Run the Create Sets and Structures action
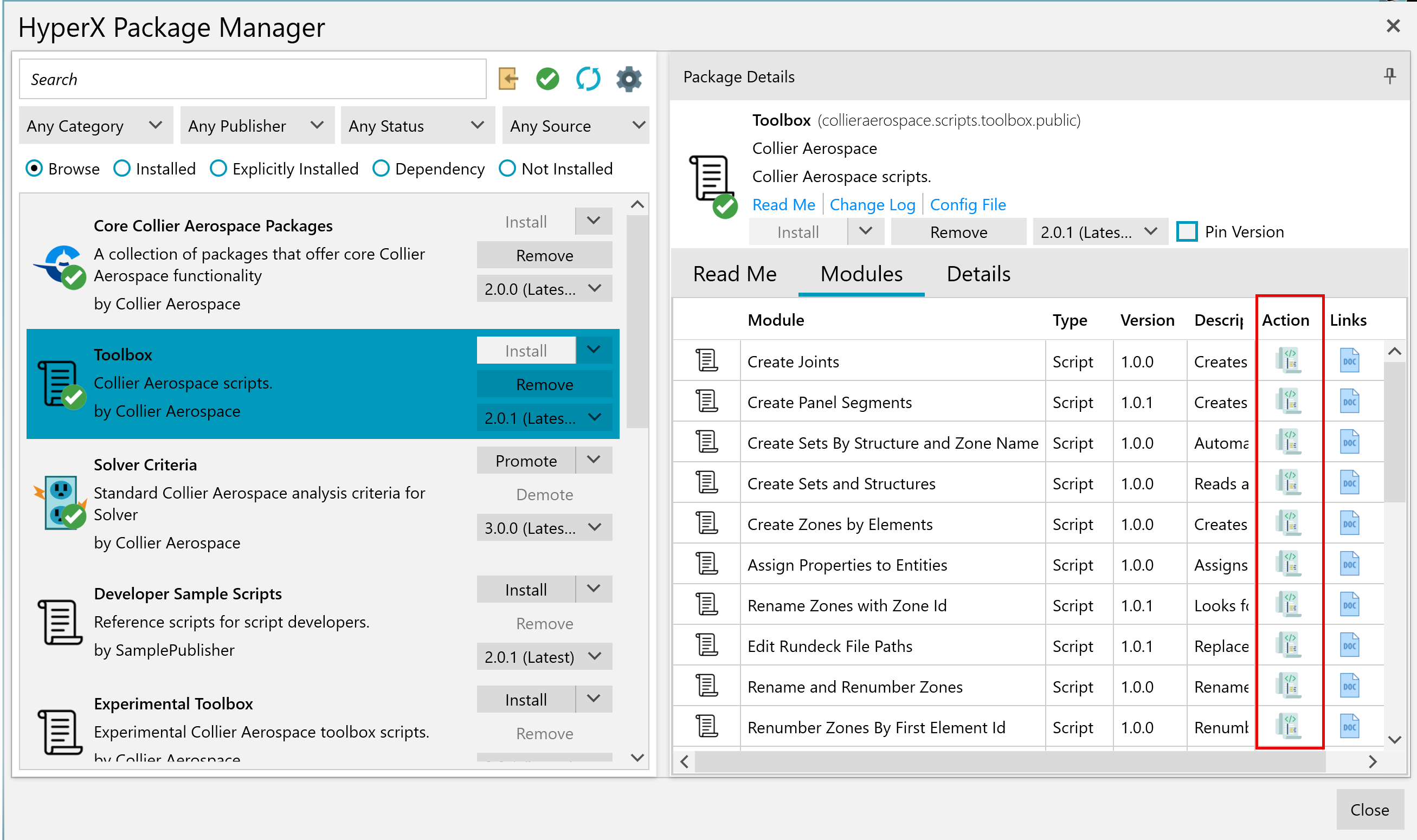1417x840 pixels. click(x=1289, y=483)
